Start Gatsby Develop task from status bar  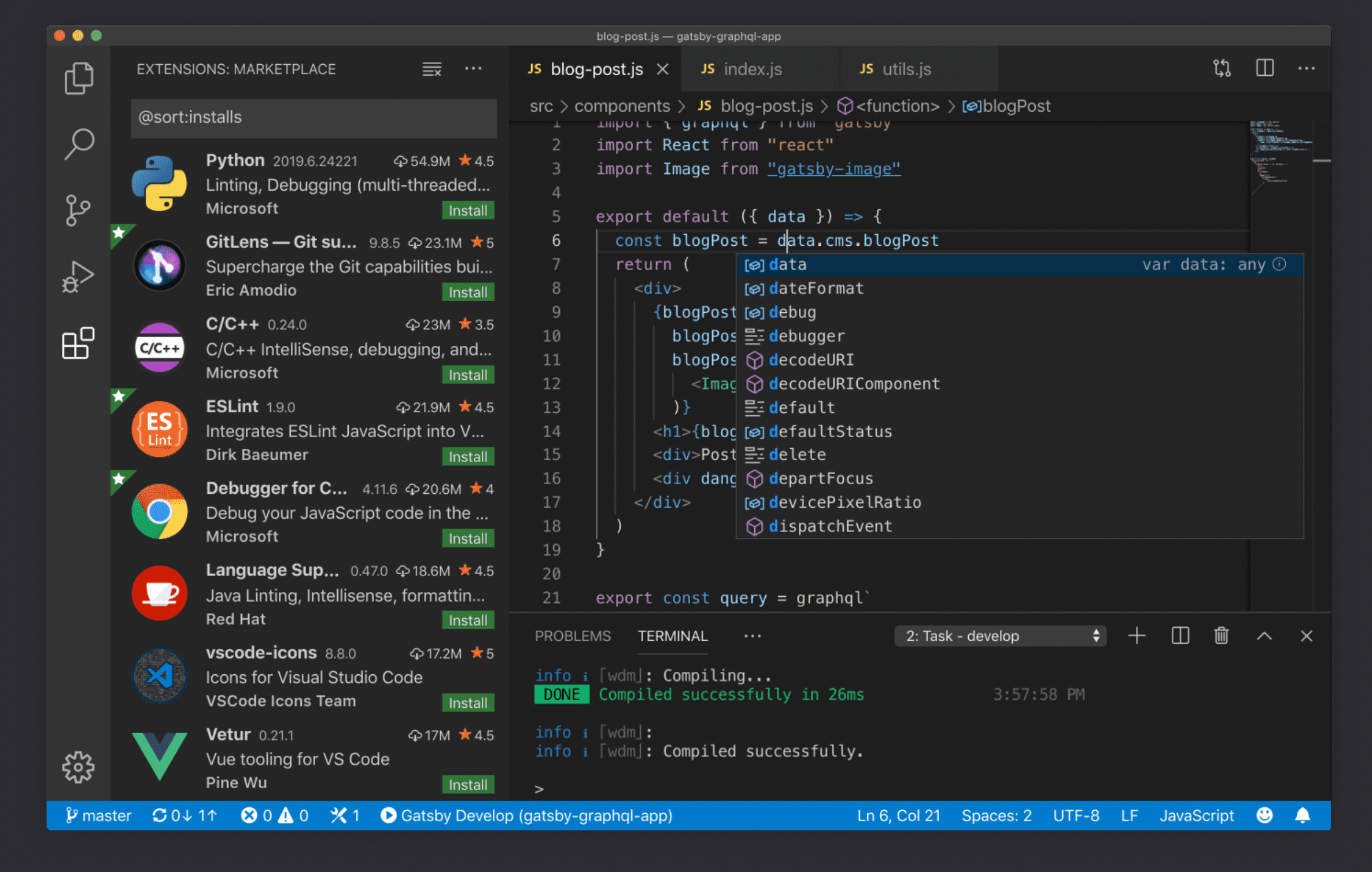pos(526,815)
